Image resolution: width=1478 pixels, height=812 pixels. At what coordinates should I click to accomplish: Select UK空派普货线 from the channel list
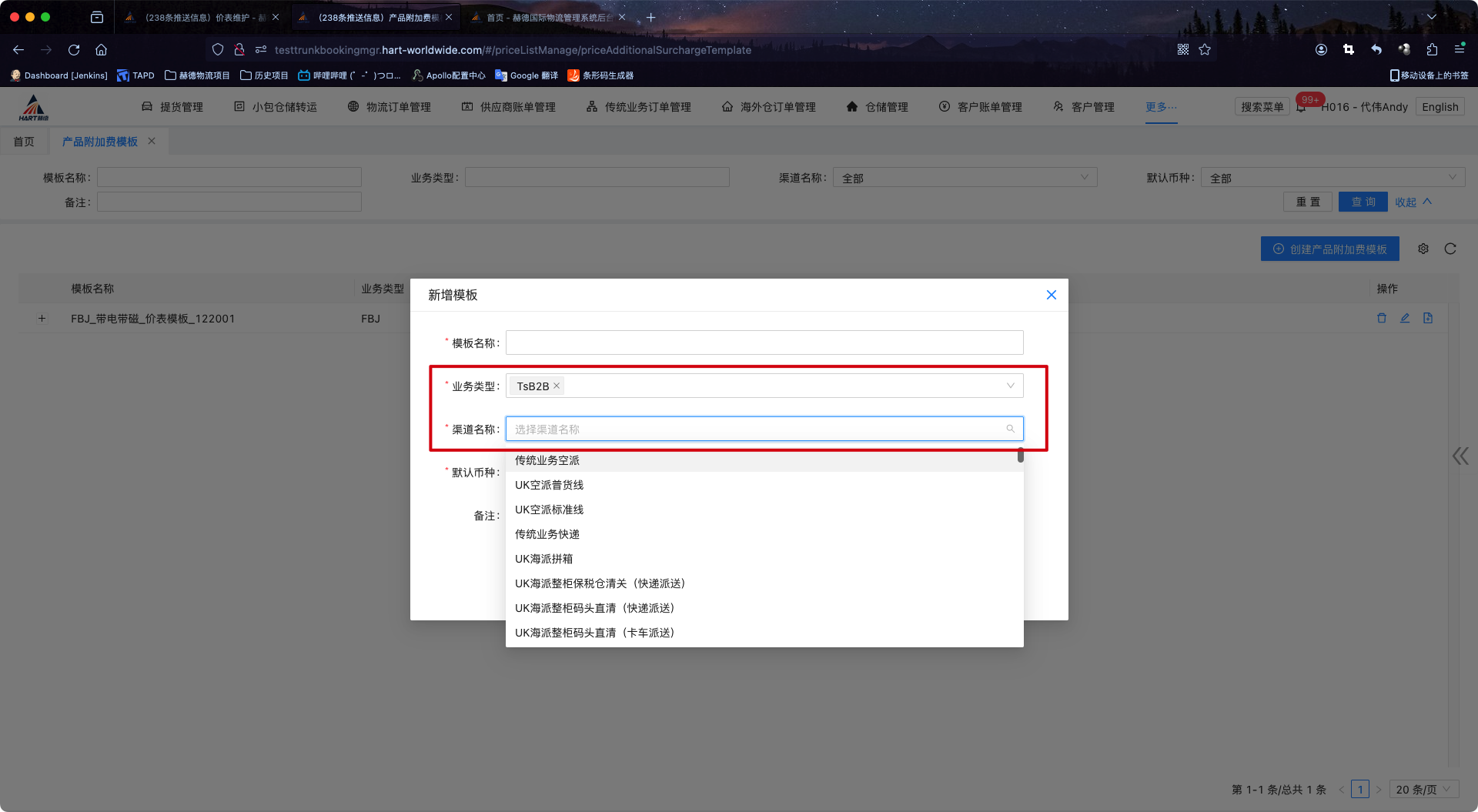549,485
